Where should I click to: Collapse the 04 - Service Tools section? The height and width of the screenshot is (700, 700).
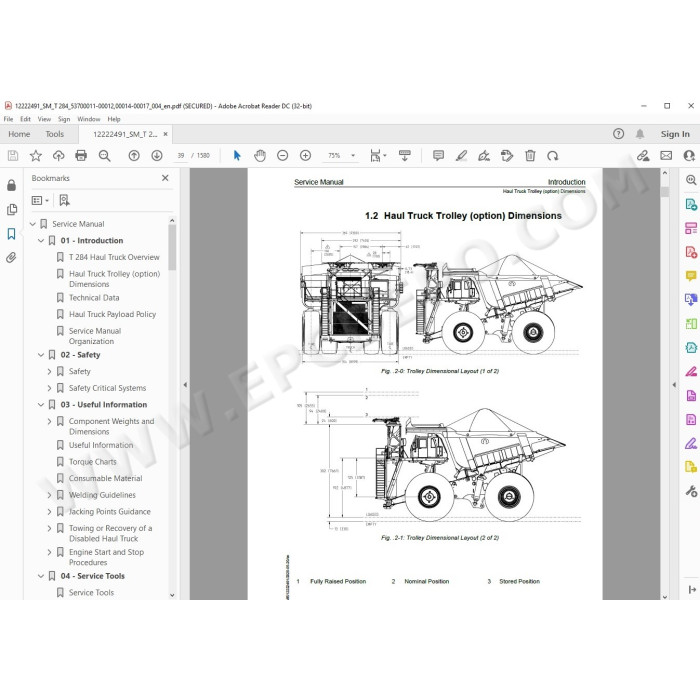[x=41, y=576]
